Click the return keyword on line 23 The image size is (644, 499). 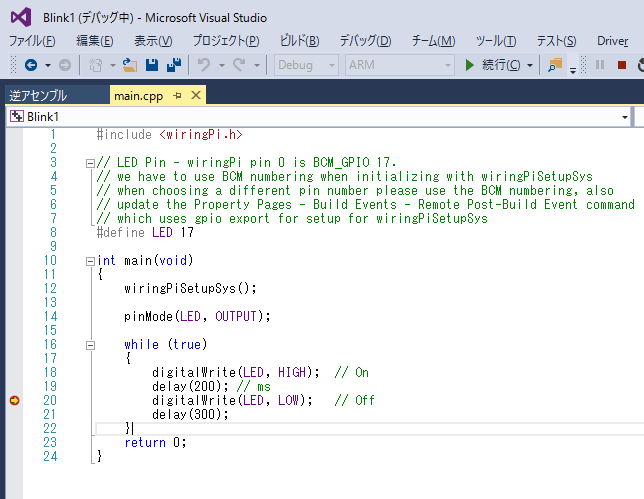pyautogui.click(x=145, y=442)
